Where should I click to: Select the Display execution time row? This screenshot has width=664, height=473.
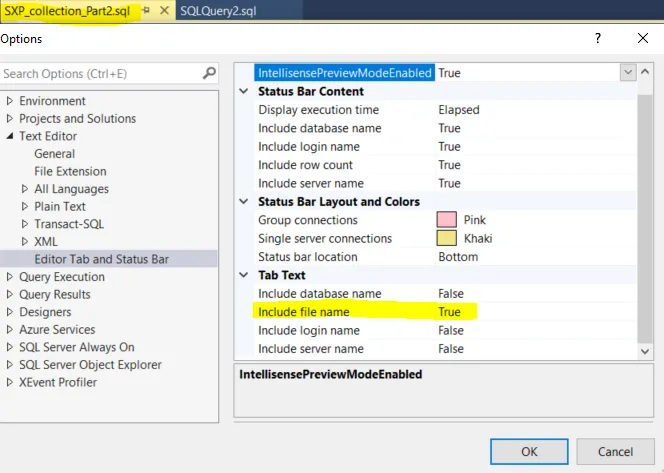point(445,110)
